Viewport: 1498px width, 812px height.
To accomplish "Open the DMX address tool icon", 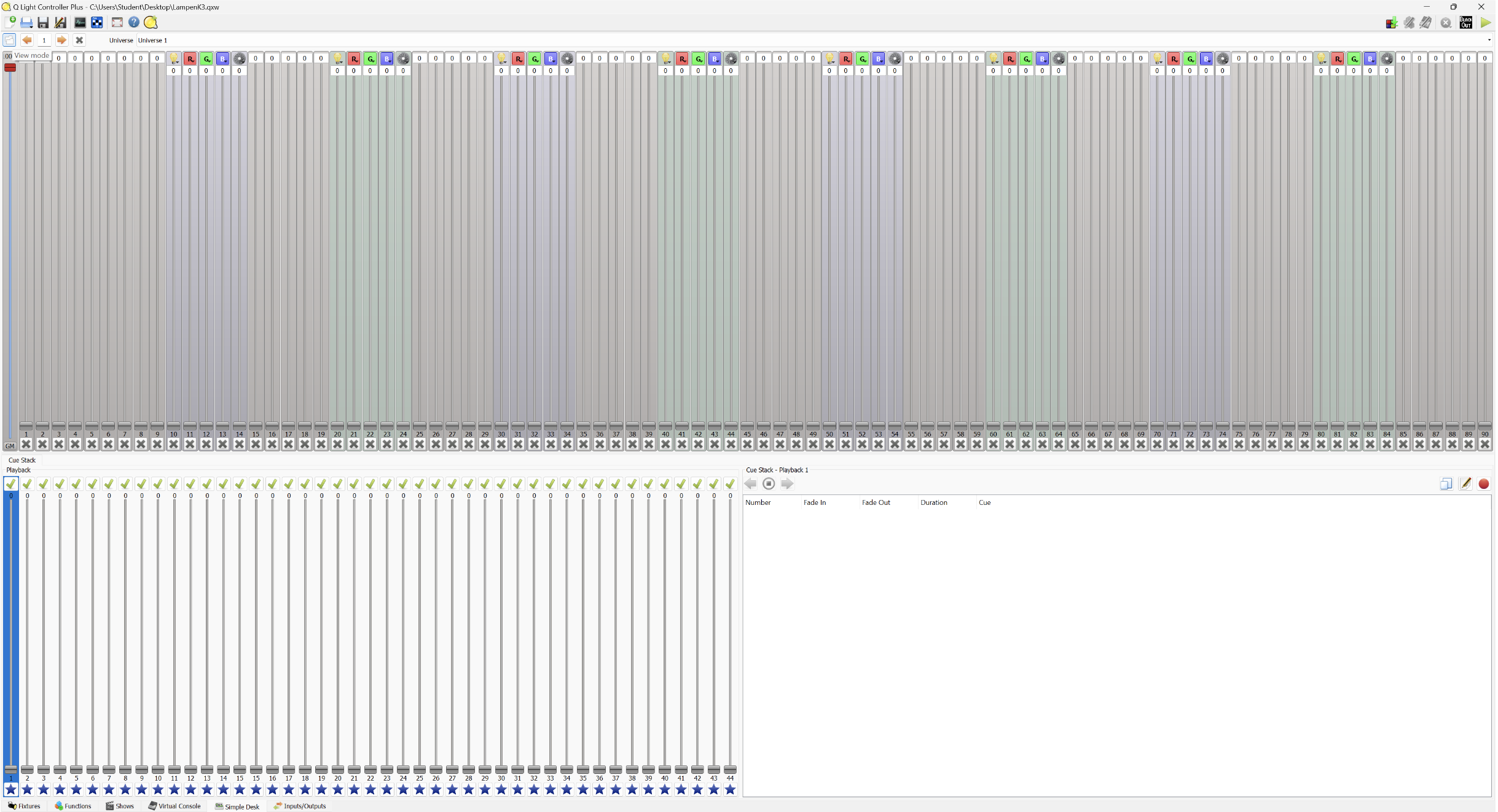I will pyautogui.click(x=97, y=23).
